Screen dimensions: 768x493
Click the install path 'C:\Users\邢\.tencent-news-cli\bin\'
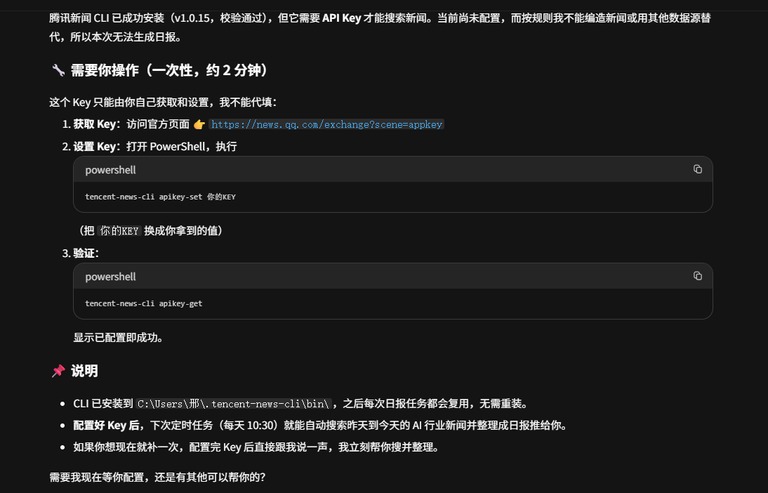(233, 404)
